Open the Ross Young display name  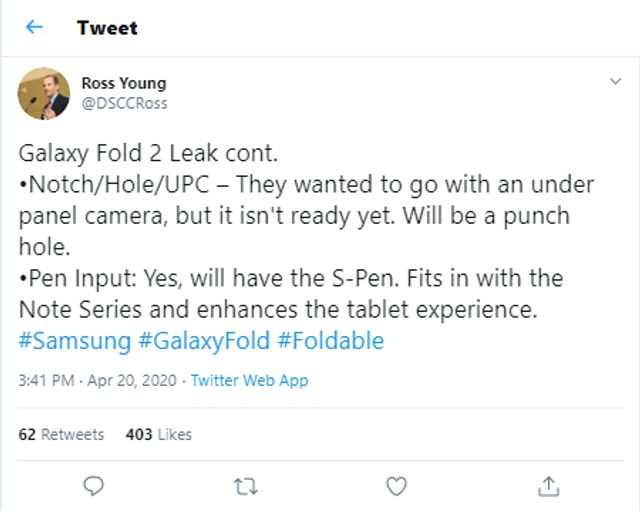tap(124, 83)
